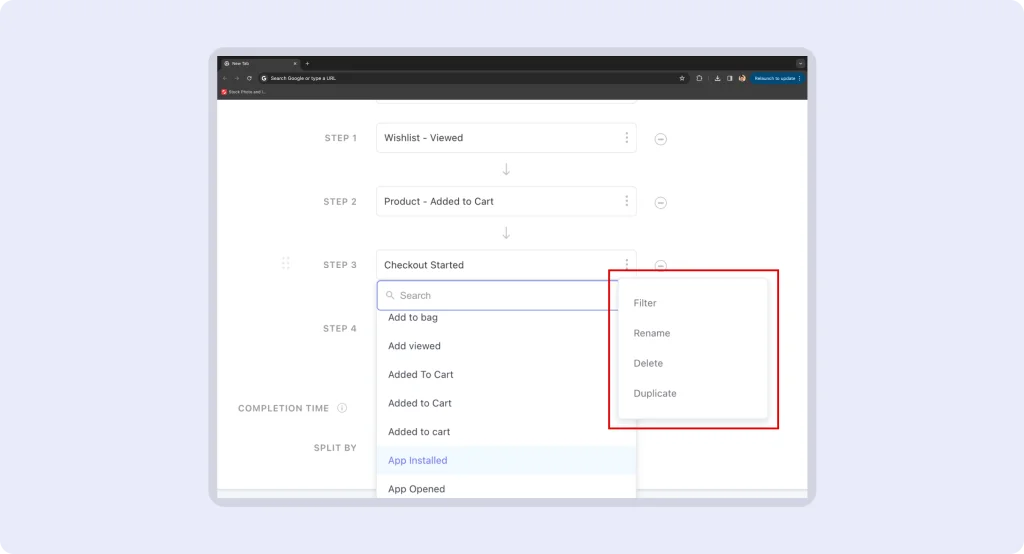Open the browser downloads icon
Screen dimensions: 1024x554
click(717, 78)
